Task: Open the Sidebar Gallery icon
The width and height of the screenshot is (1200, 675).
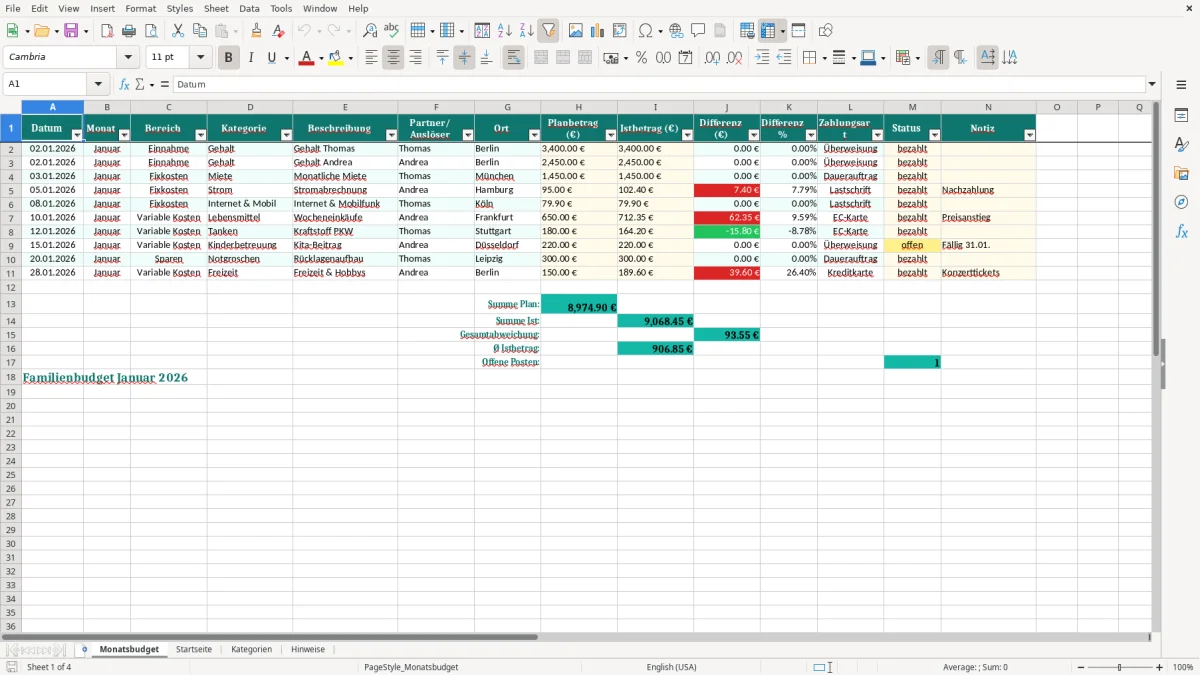Action: tap(1181, 173)
